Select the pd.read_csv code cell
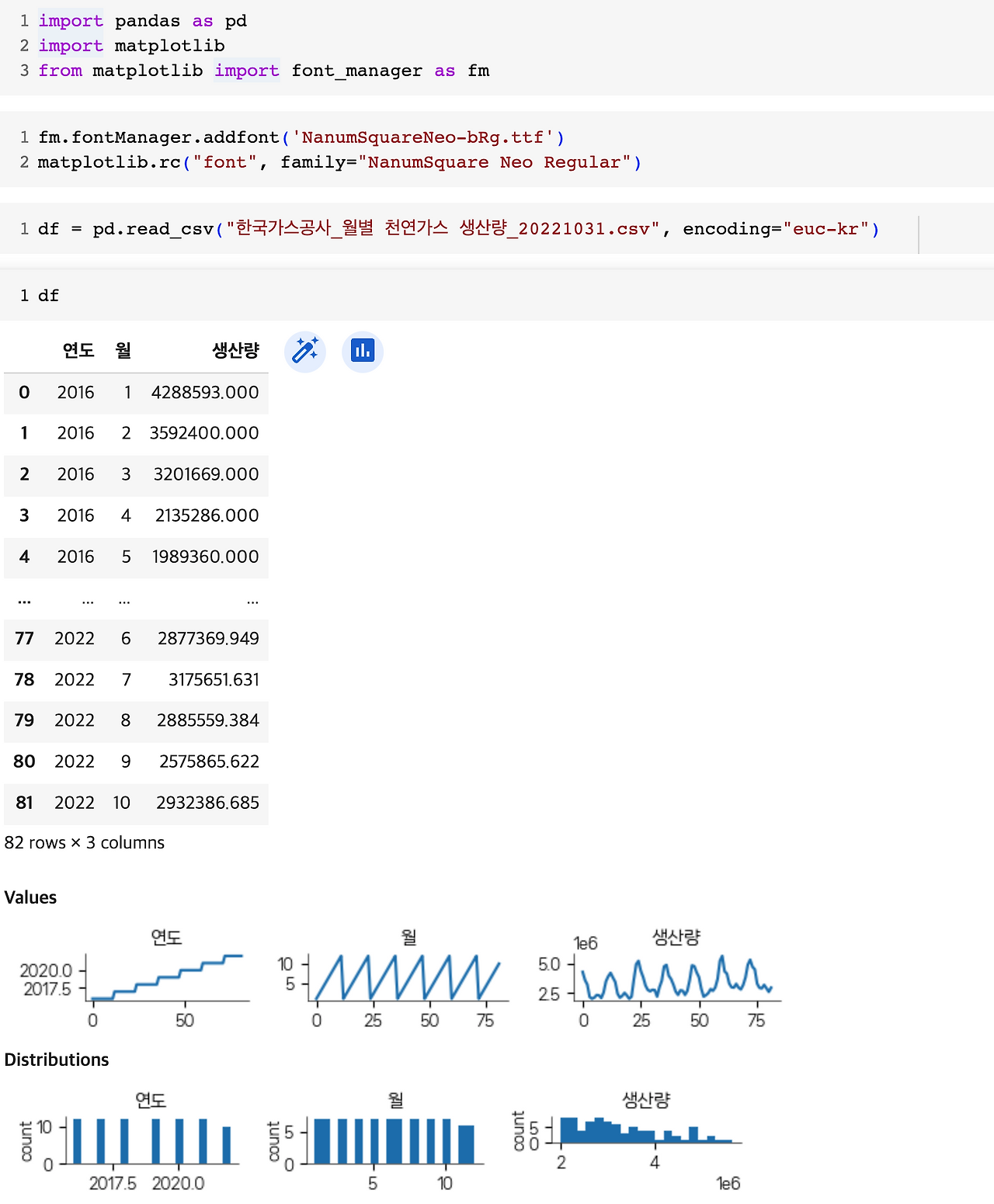This screenshot has height=1204, width=994. (x=497, y=229)
